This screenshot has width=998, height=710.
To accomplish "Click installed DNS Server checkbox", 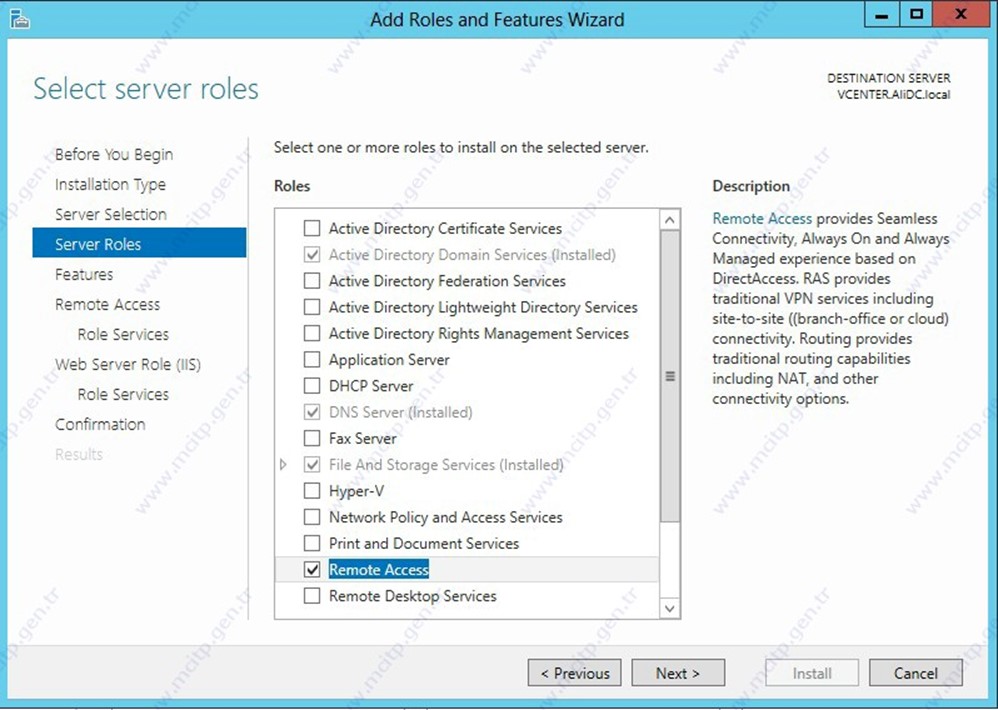I will click(x=312, y=412).
